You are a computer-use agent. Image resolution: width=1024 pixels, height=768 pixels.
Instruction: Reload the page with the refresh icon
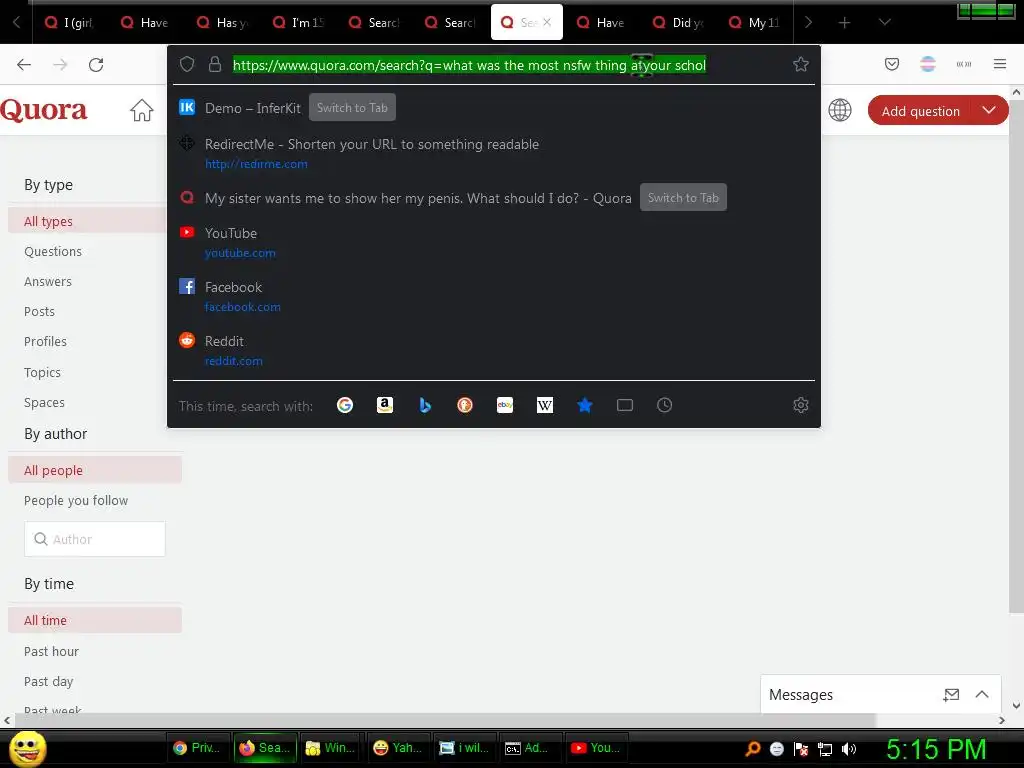pyautogui.click(x=96, y=65)
